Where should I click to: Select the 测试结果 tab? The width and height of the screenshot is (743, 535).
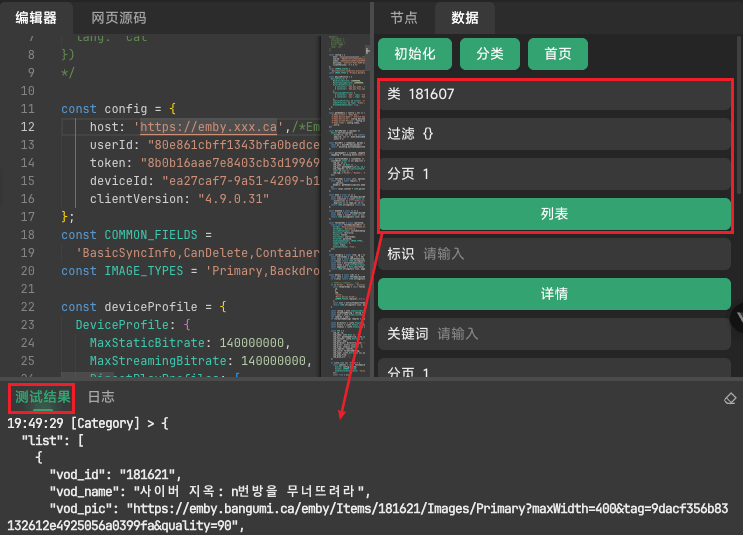(x=42, y=397)
